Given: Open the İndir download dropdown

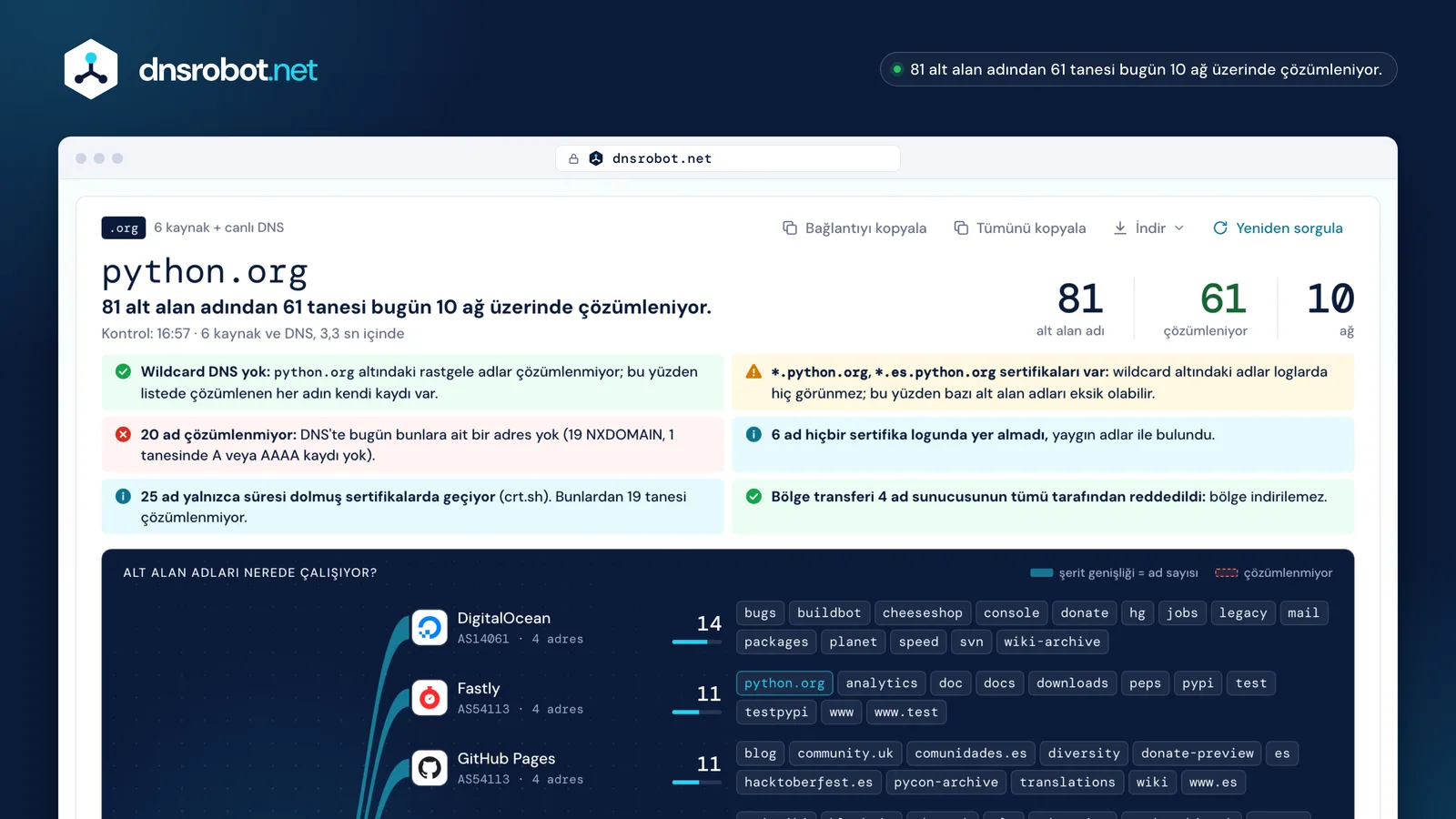Looking at the screenshot, I should pos(1148,228).
